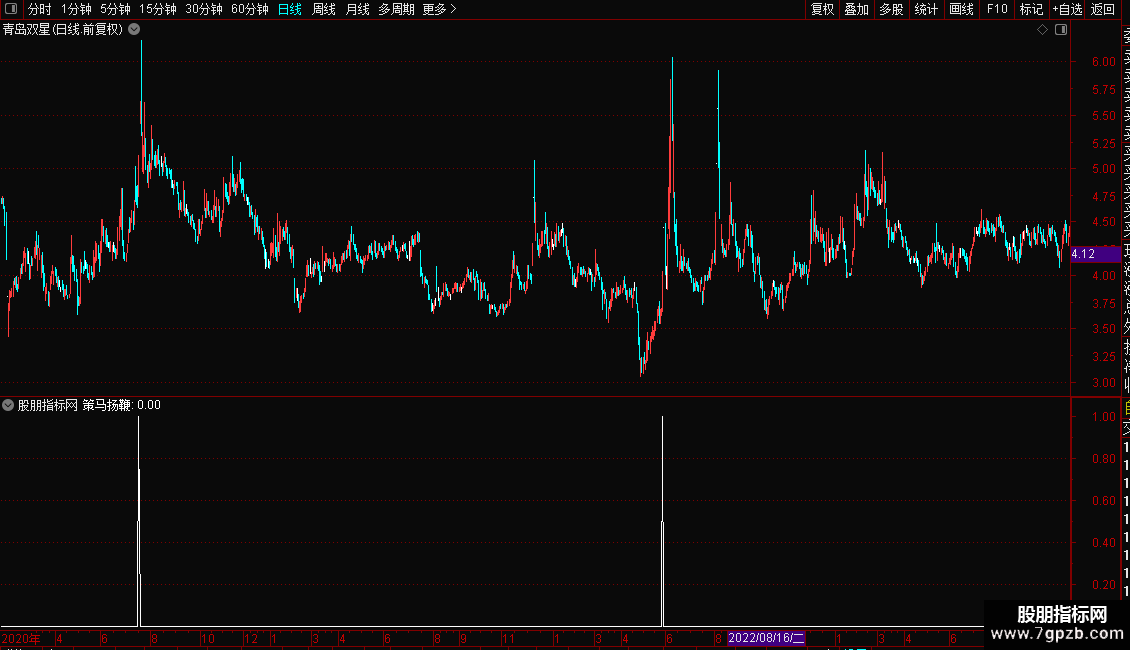This screenshot has height=650, width=1130.
Task: Open the 多周期 multi-period view
Action: [396, 9]
